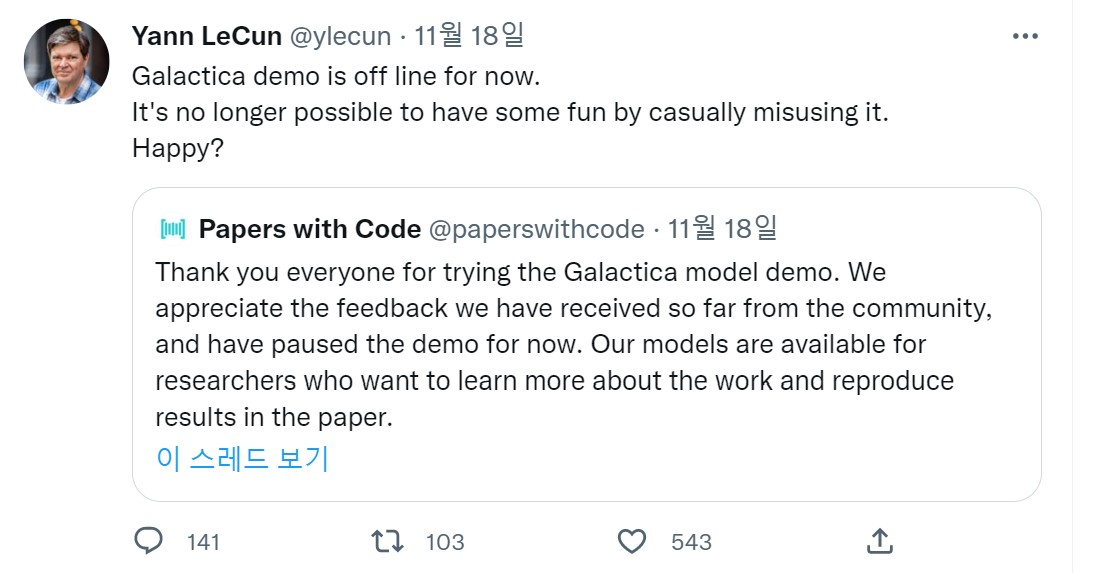Click the Papers with Code logo icon
The height and width of the screenshot is (573, 1095).
[x=173, y=229]
